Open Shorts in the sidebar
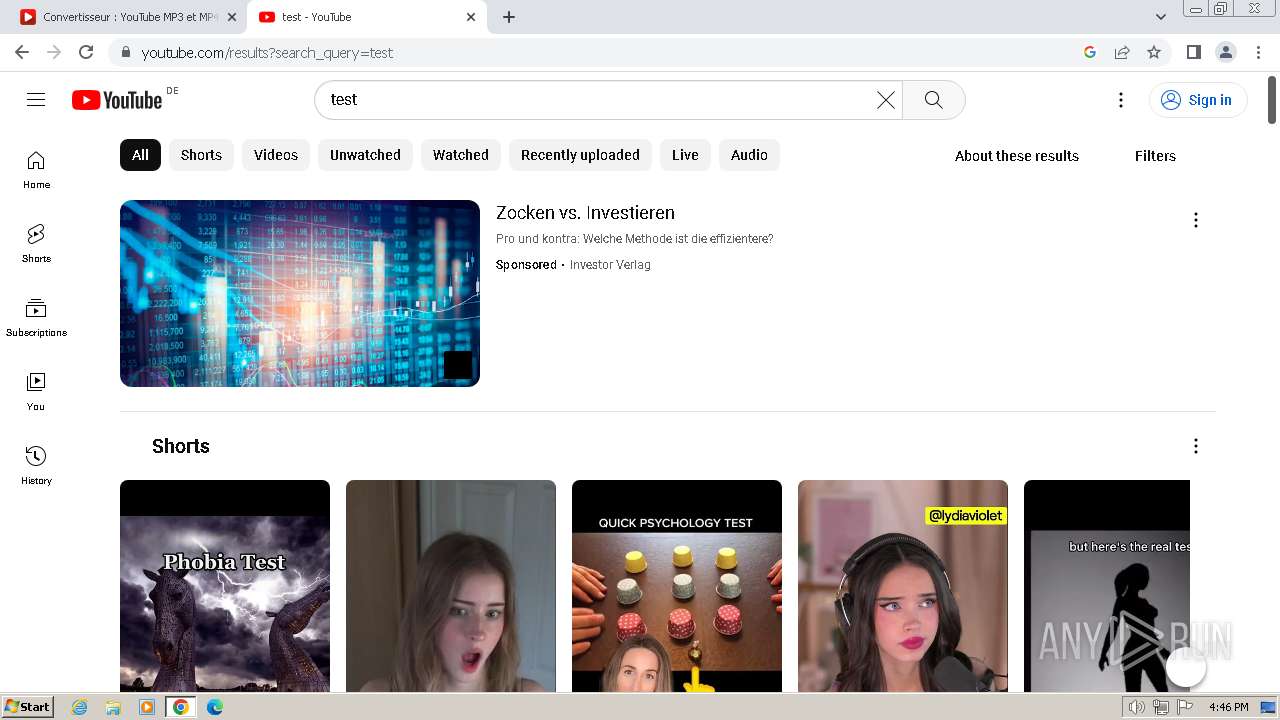Screen dimensions: 1280x720 pyautogui.click(x=36, y=244)
